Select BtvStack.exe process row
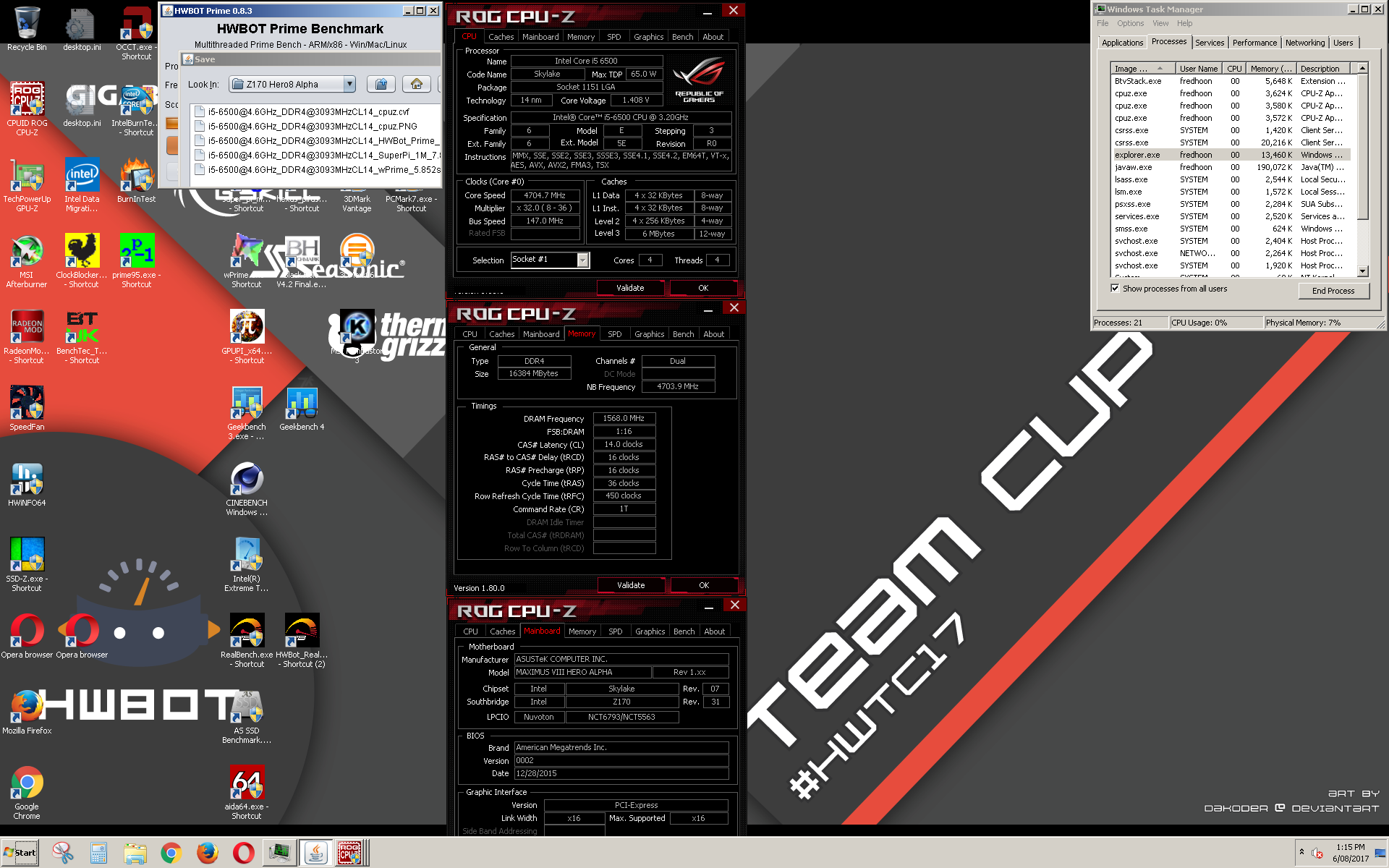 [1231, 81]
